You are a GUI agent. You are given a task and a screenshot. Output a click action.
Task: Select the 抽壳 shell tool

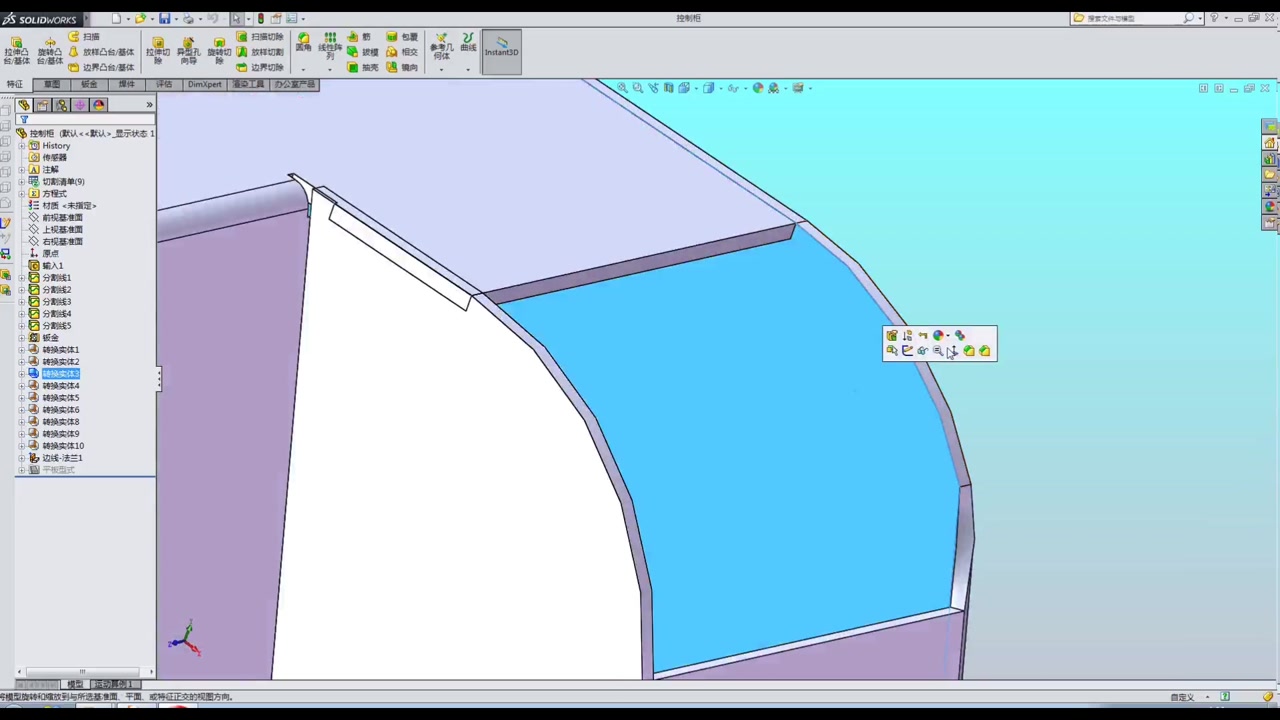pos(363,67)
